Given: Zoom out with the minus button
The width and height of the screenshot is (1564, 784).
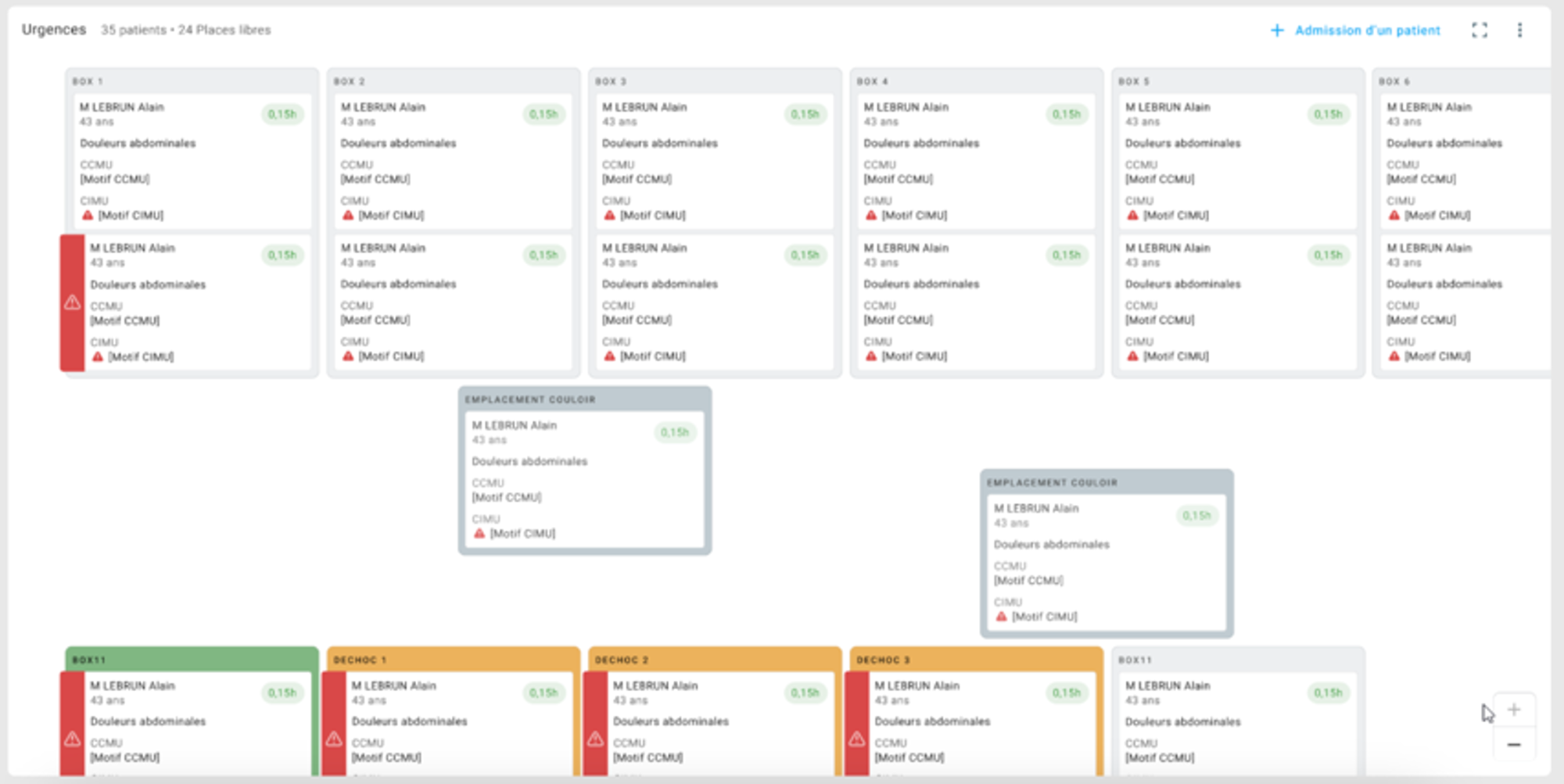Looking at the screenshot, I should tap(1514, 745).
